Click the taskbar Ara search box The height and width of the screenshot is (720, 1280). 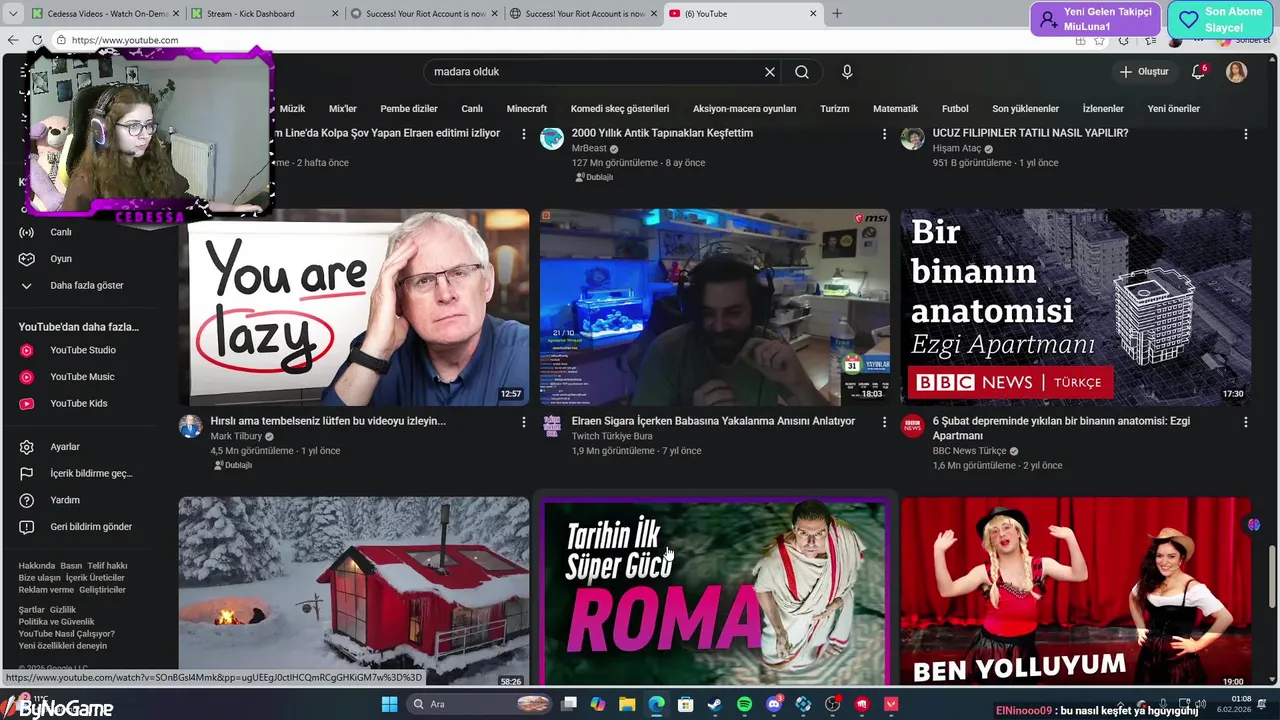pos(481,704)
